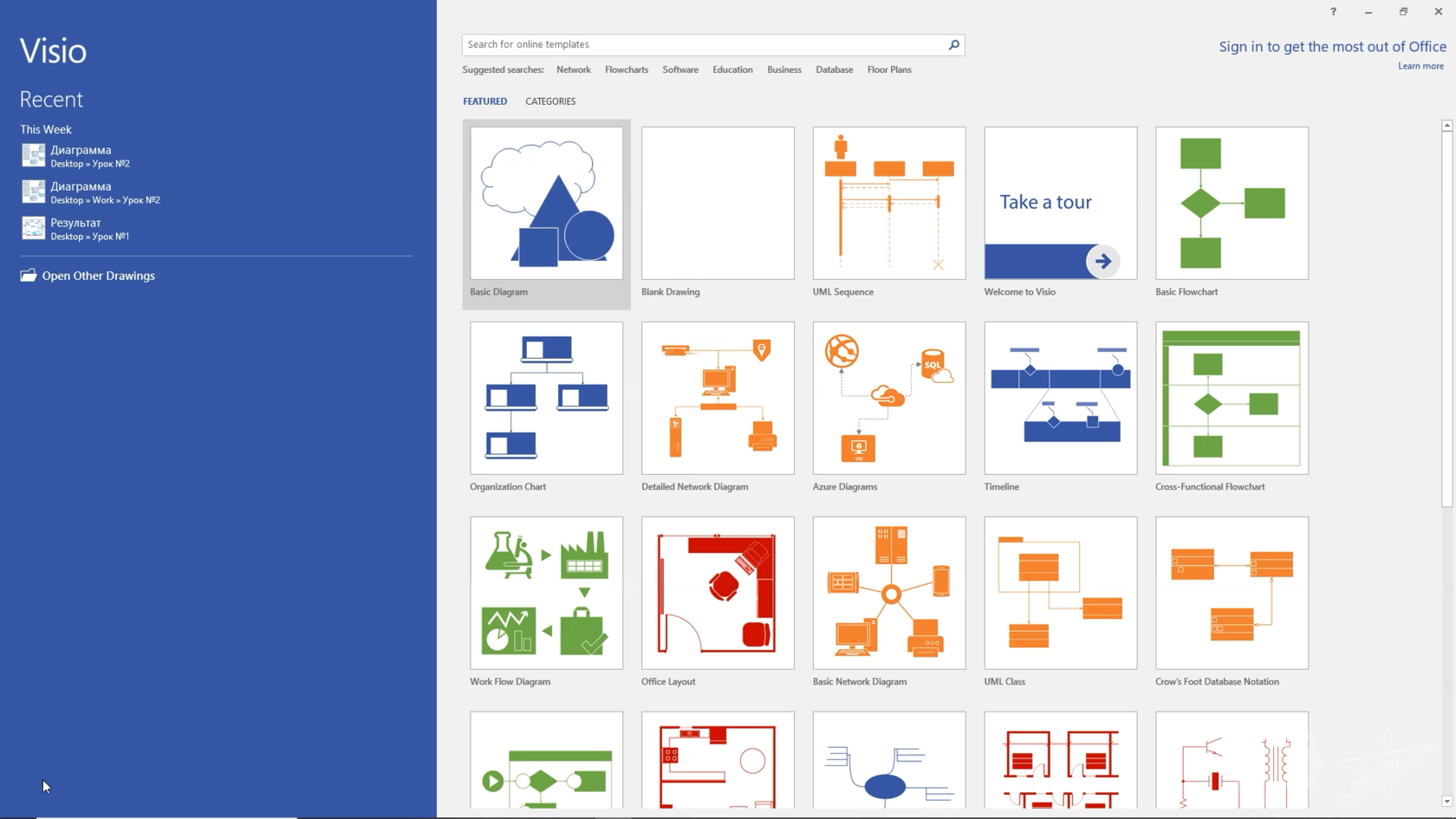Select the Timeline template
The height and width of the screenshot is (819, 1456).
click(x=1060, y=398)
